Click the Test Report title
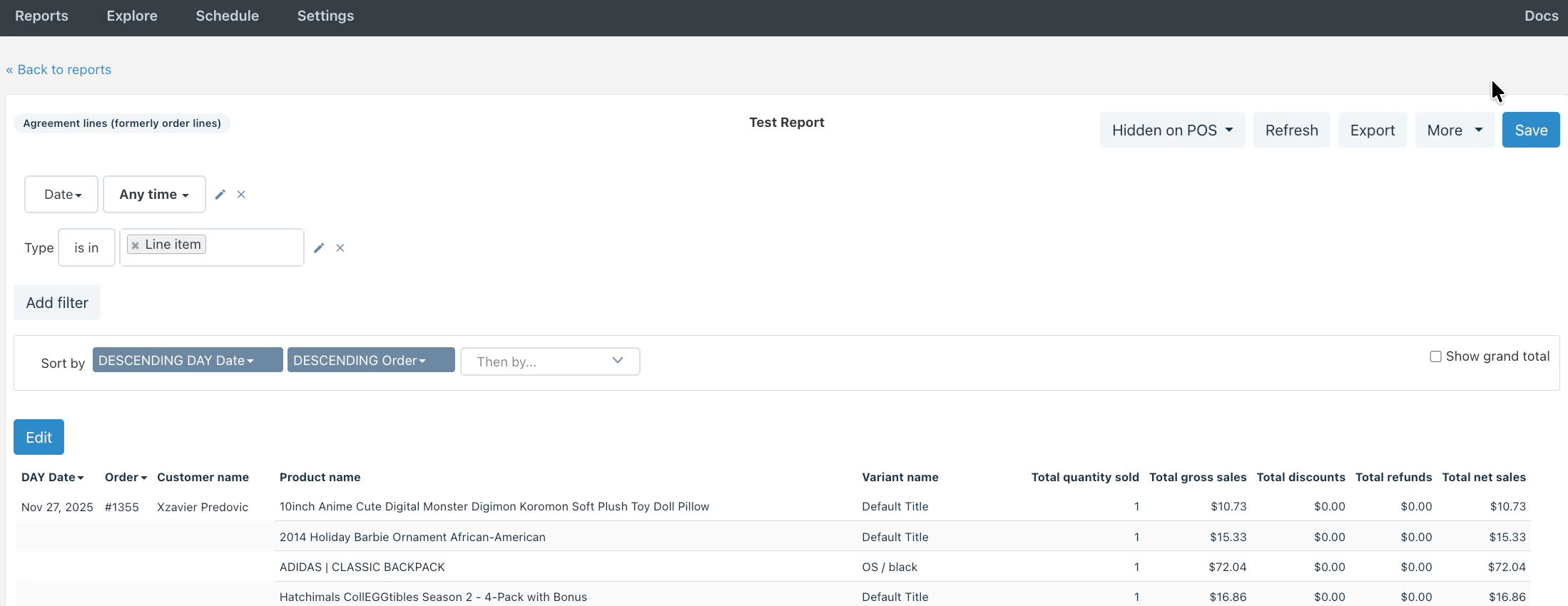The width and height of the screenshot is (1568, 606). 786,123
